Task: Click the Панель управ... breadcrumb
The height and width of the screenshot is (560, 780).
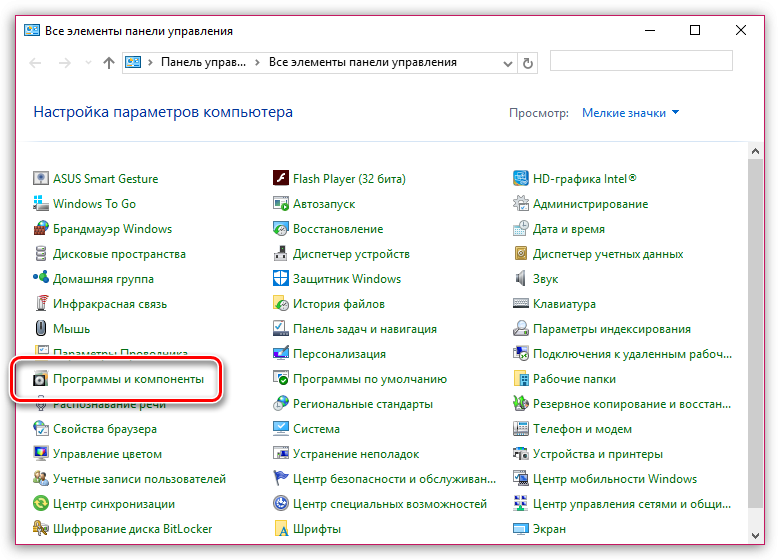Action: tap(203, 62)
